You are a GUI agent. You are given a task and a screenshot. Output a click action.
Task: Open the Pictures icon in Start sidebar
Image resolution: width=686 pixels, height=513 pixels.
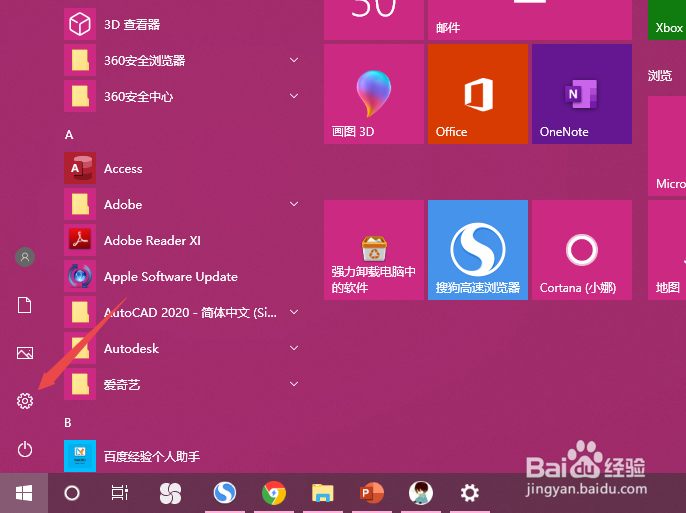(x=25, y=352)
